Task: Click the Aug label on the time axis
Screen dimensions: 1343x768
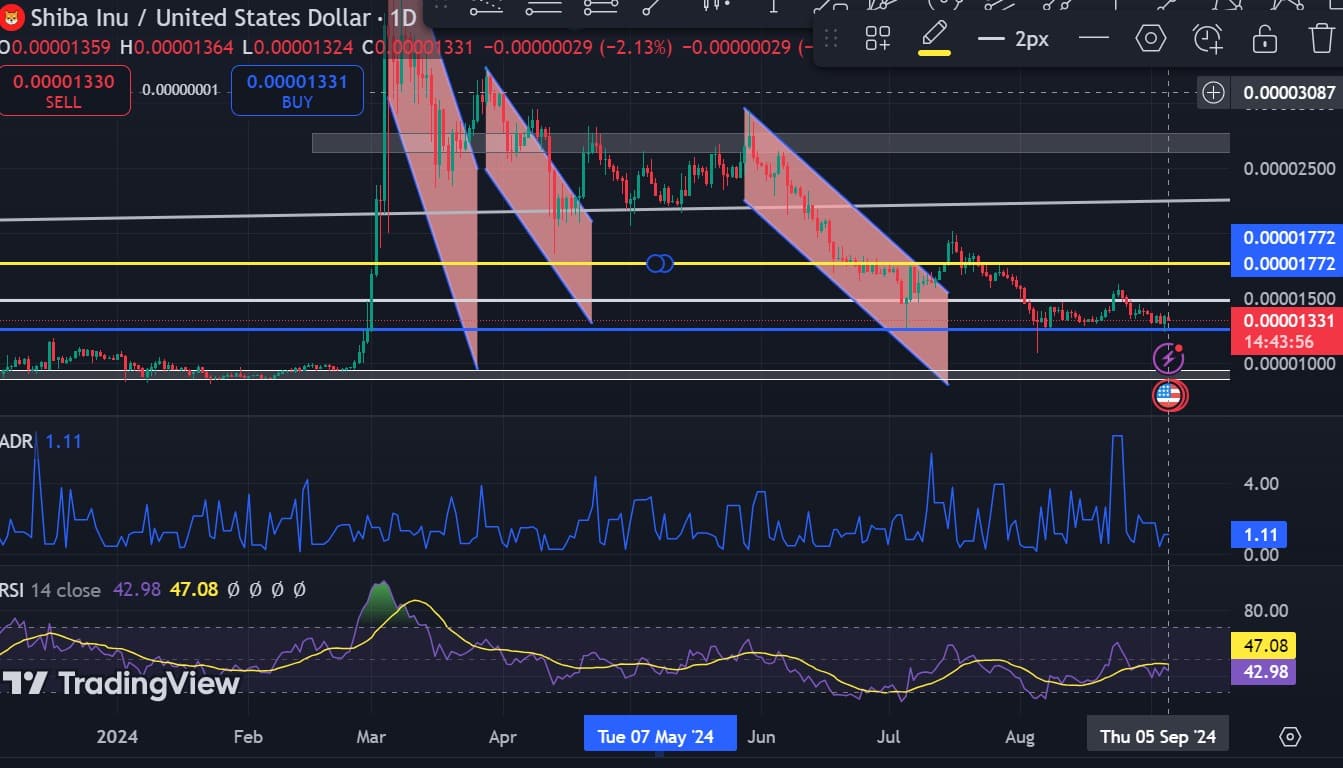Action: tap(1020, 737)
